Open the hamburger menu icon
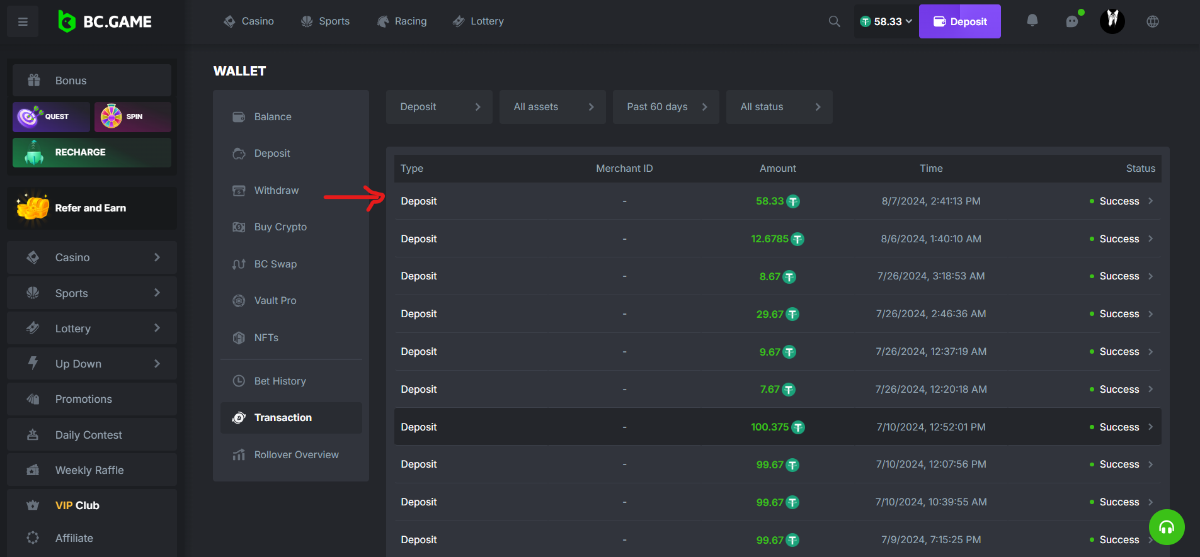 pyautogui.click(x=23, y=22)
